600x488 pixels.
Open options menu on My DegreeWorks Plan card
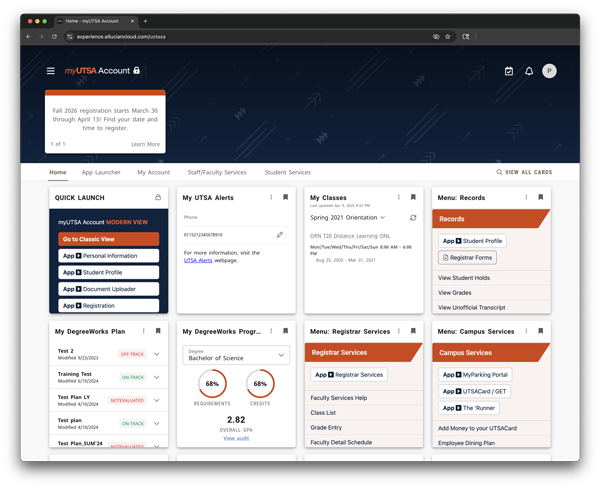[x=143, y=331]
